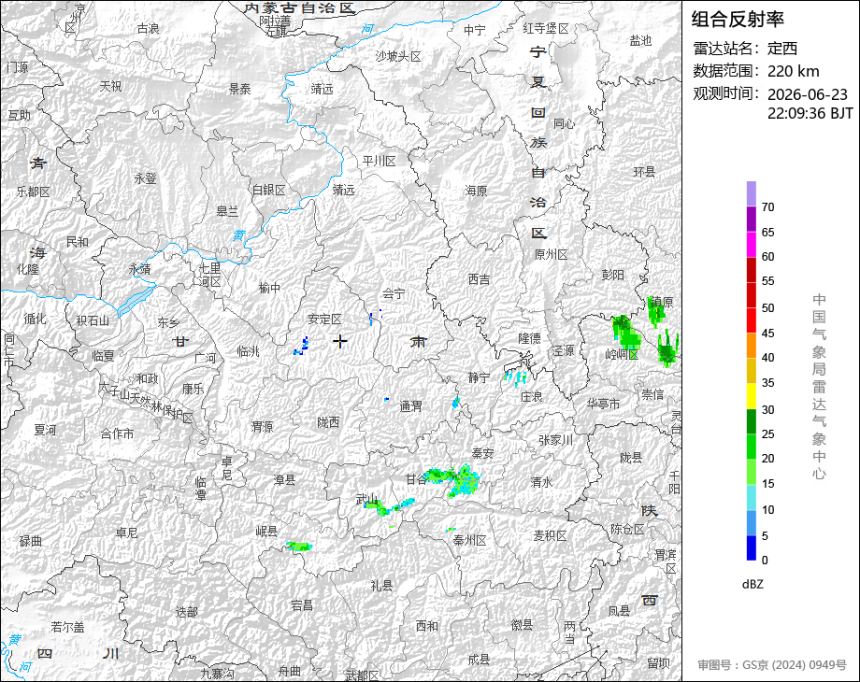This screenshot has width=860, height=682.
Task: Click the 组合反射率 title text
Action: pyautogui.click(x=737, y=19)
